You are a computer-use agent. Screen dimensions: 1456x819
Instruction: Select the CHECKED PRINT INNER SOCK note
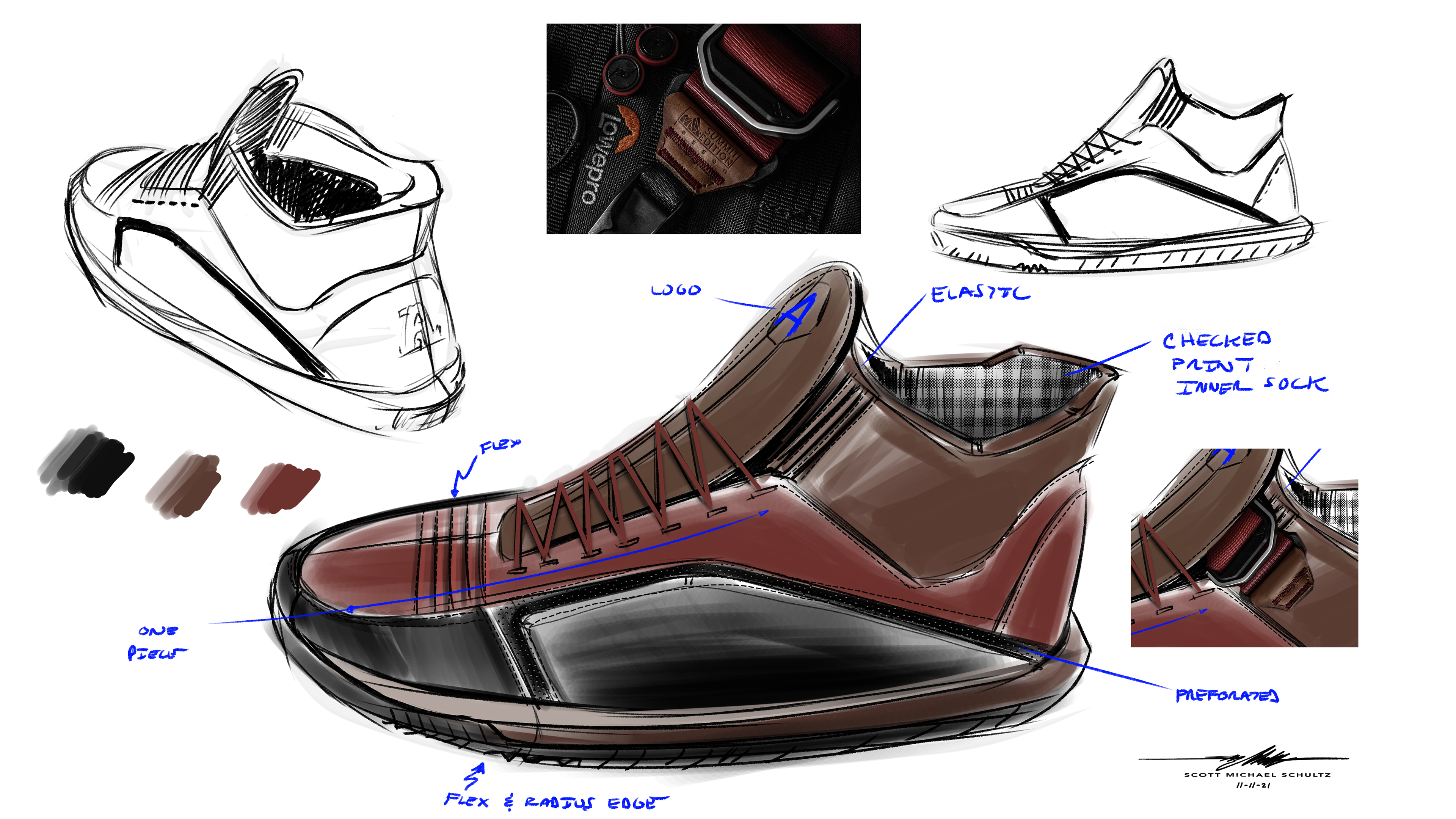(1244, 364)
